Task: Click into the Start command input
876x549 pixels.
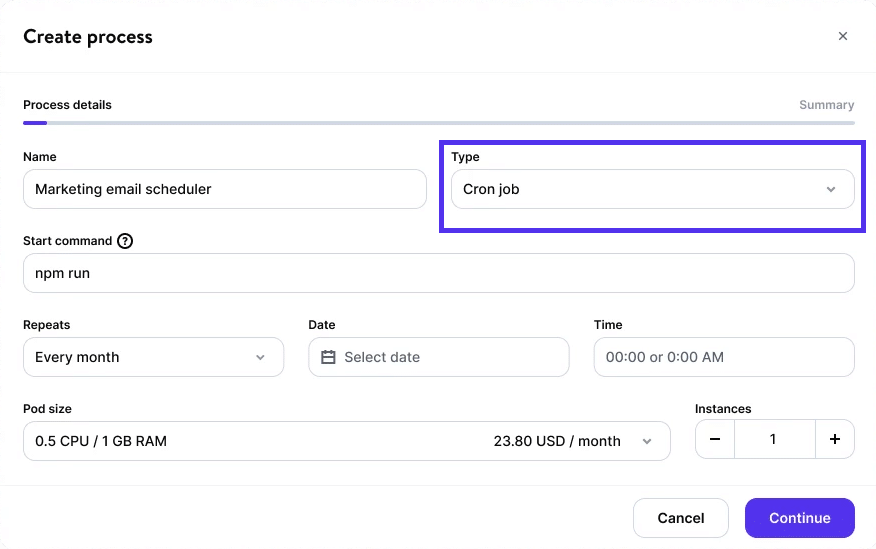Action: click(x=438, y=273)
